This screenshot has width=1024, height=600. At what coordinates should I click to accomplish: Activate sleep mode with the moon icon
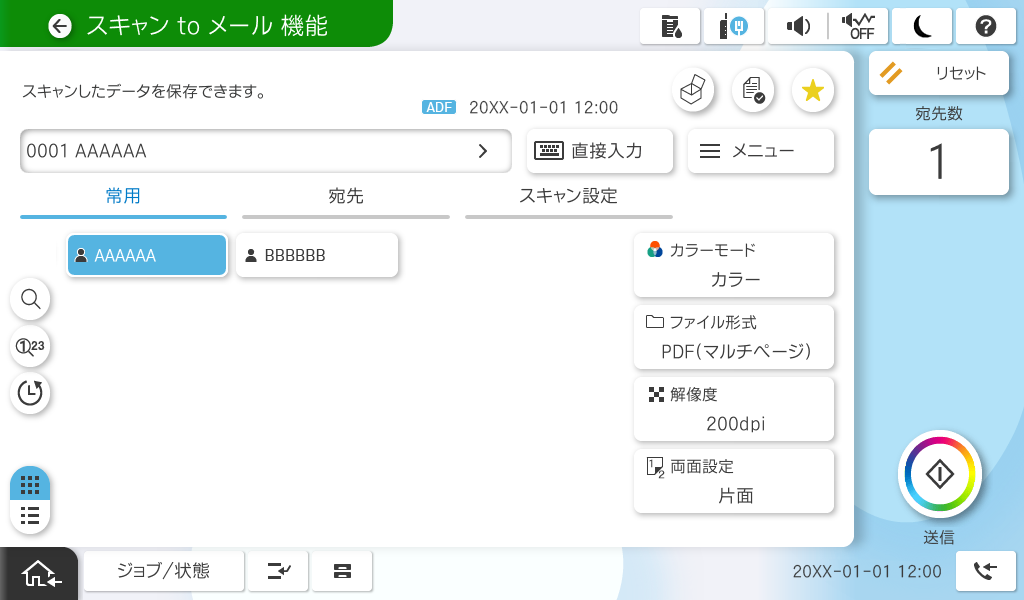click(921, 26)
